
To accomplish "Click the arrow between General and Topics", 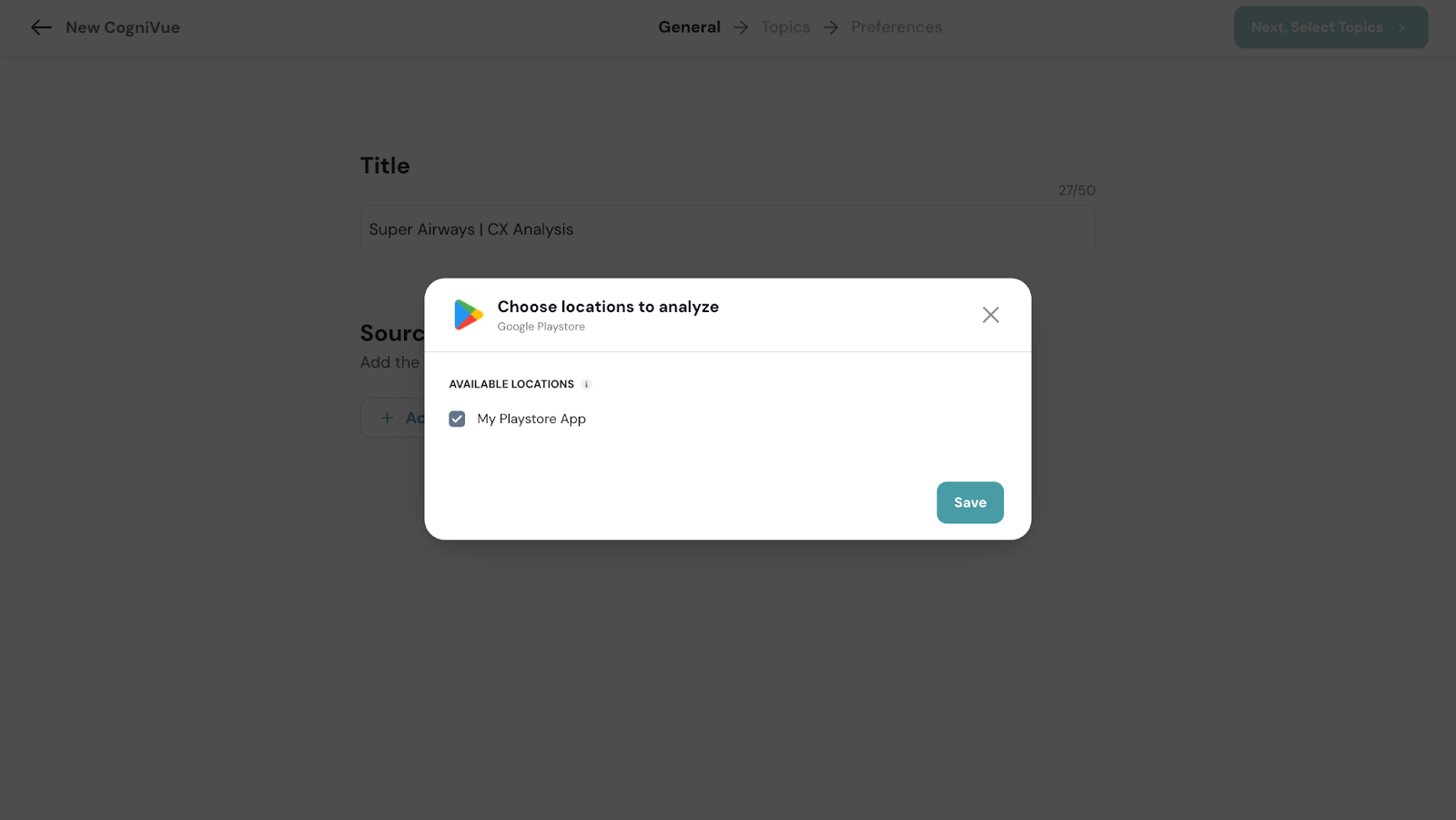I will click(741, 27).
